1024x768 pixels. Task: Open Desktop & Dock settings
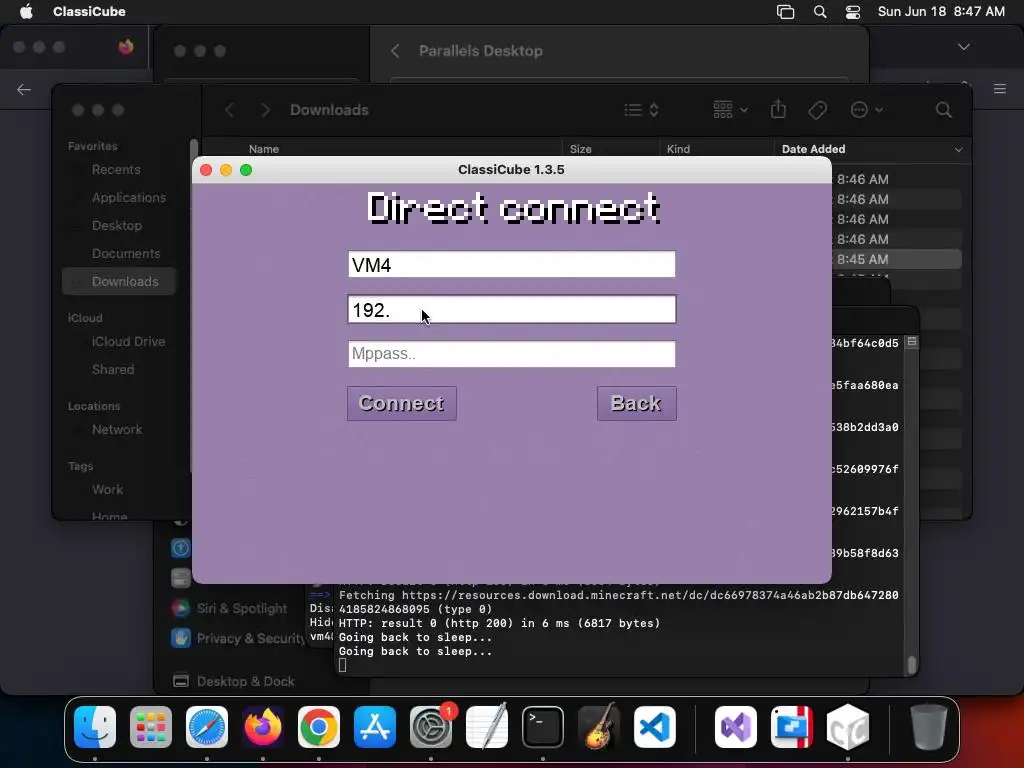click(x=233, y=681)
